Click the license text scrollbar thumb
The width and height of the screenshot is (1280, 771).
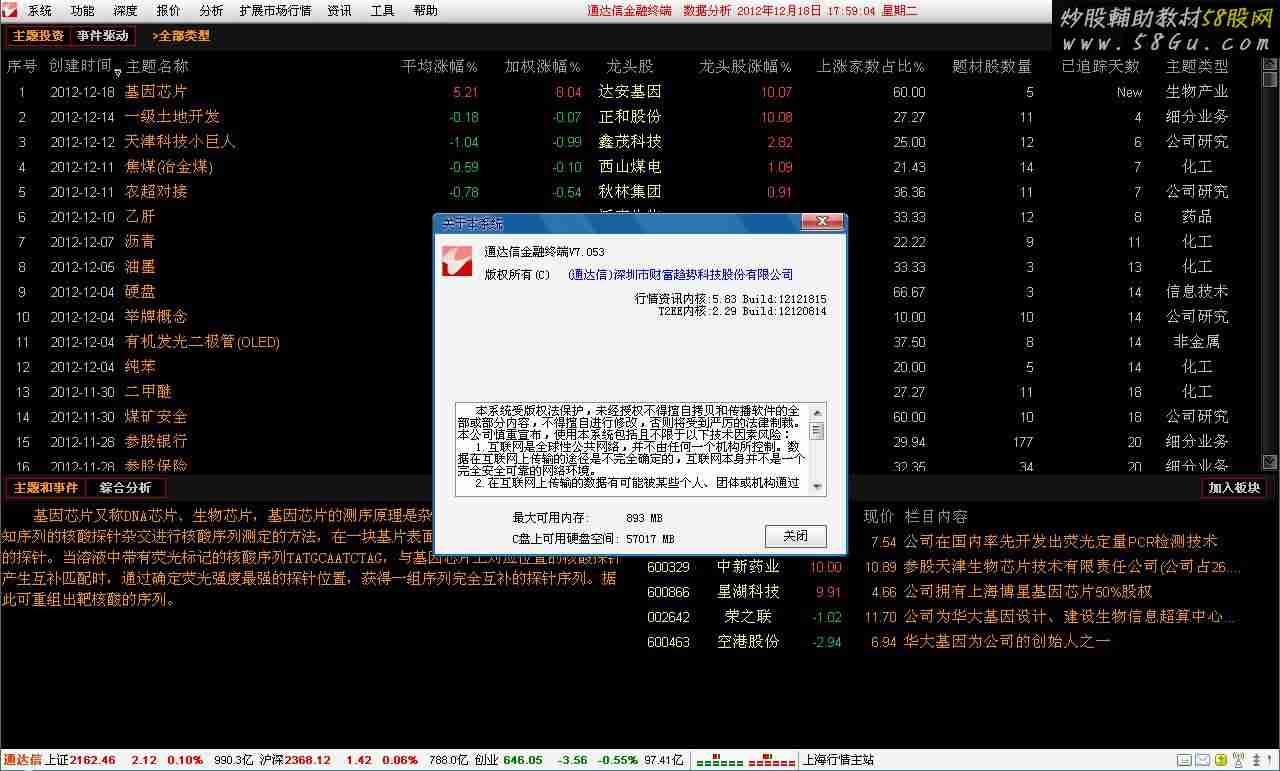point(817,431)
